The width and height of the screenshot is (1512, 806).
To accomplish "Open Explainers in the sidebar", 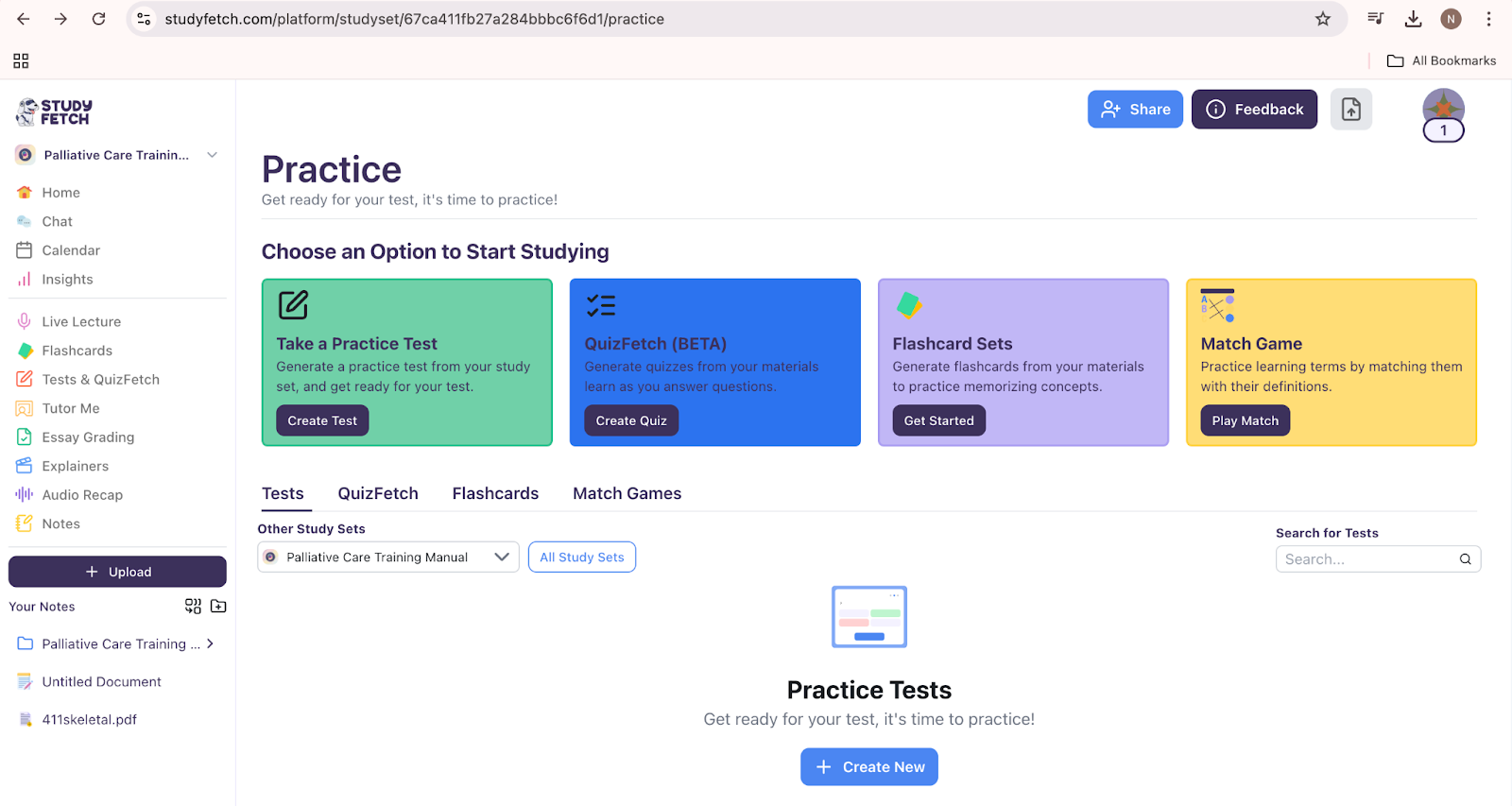I will tap(75, 466).
